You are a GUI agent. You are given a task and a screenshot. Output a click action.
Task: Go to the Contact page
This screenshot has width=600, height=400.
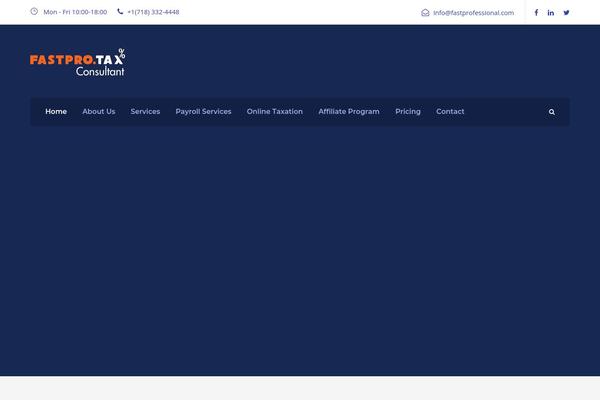click(x=450, y=111)
